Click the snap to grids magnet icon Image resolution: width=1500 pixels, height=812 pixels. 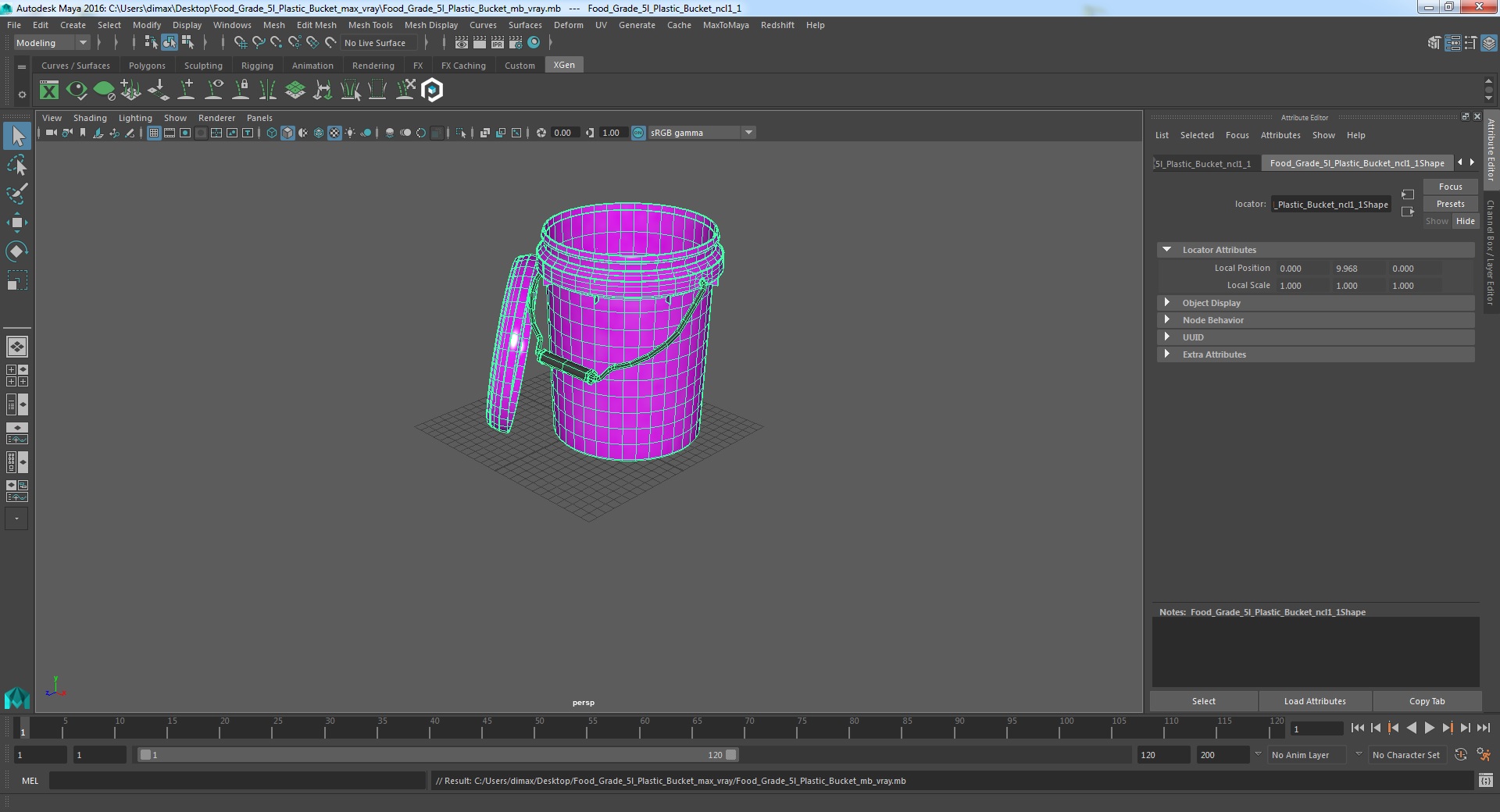241,43
